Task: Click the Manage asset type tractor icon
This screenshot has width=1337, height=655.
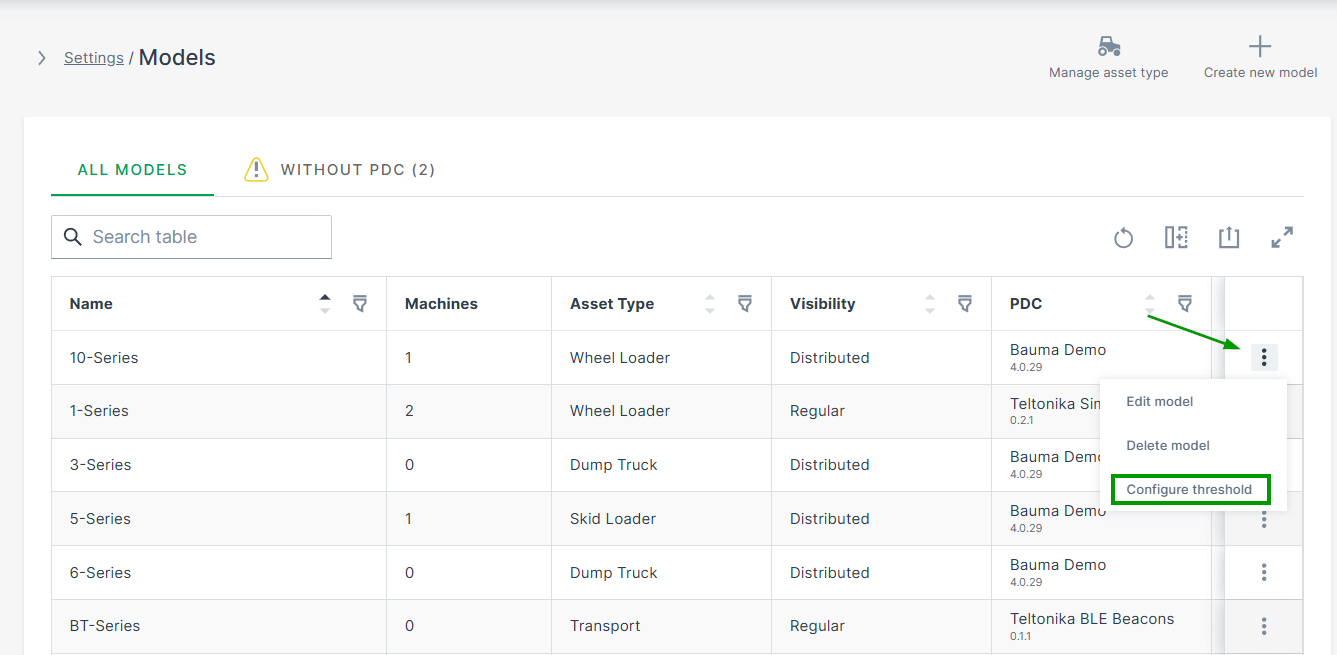Action: click(x=1108, y=47)
